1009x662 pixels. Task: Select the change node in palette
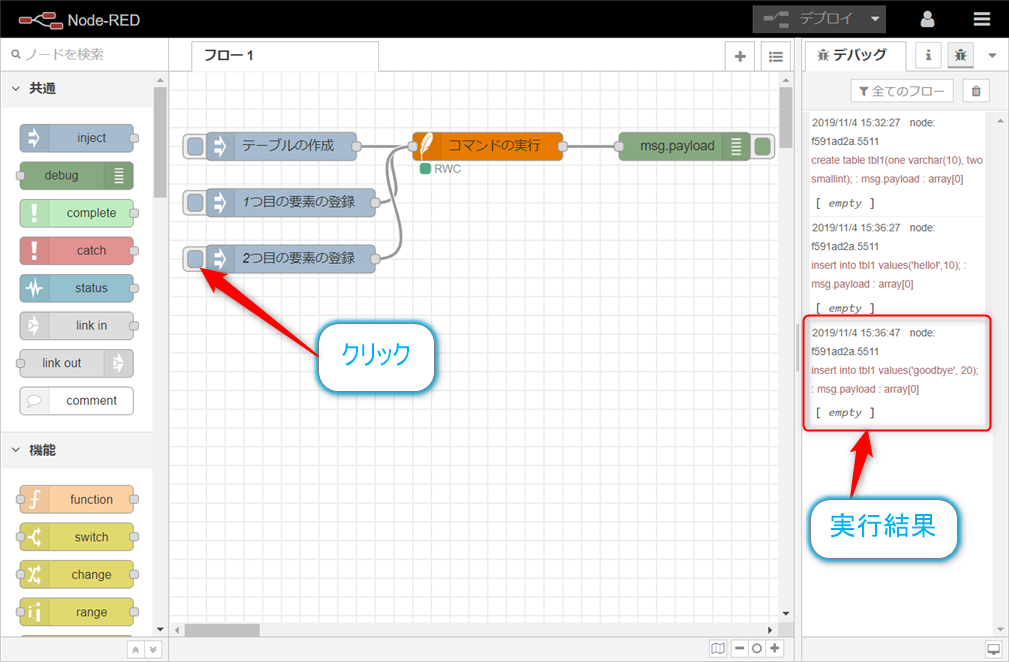point(77,575)
